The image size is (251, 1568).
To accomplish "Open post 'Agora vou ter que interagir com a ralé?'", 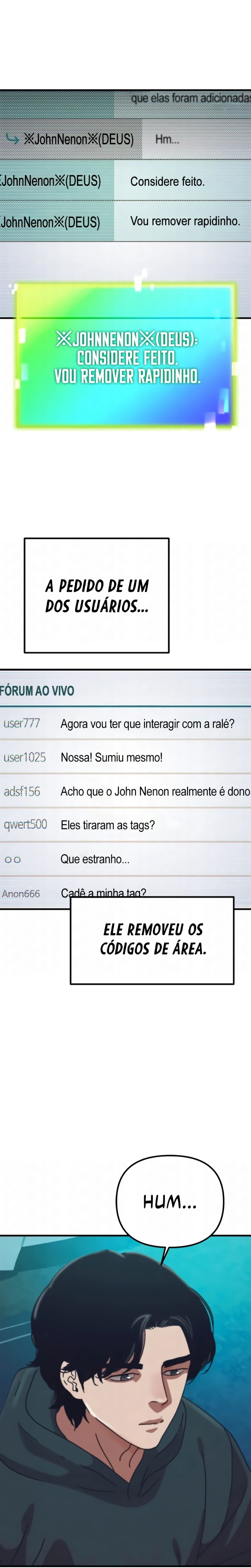I will coord(147,724).
